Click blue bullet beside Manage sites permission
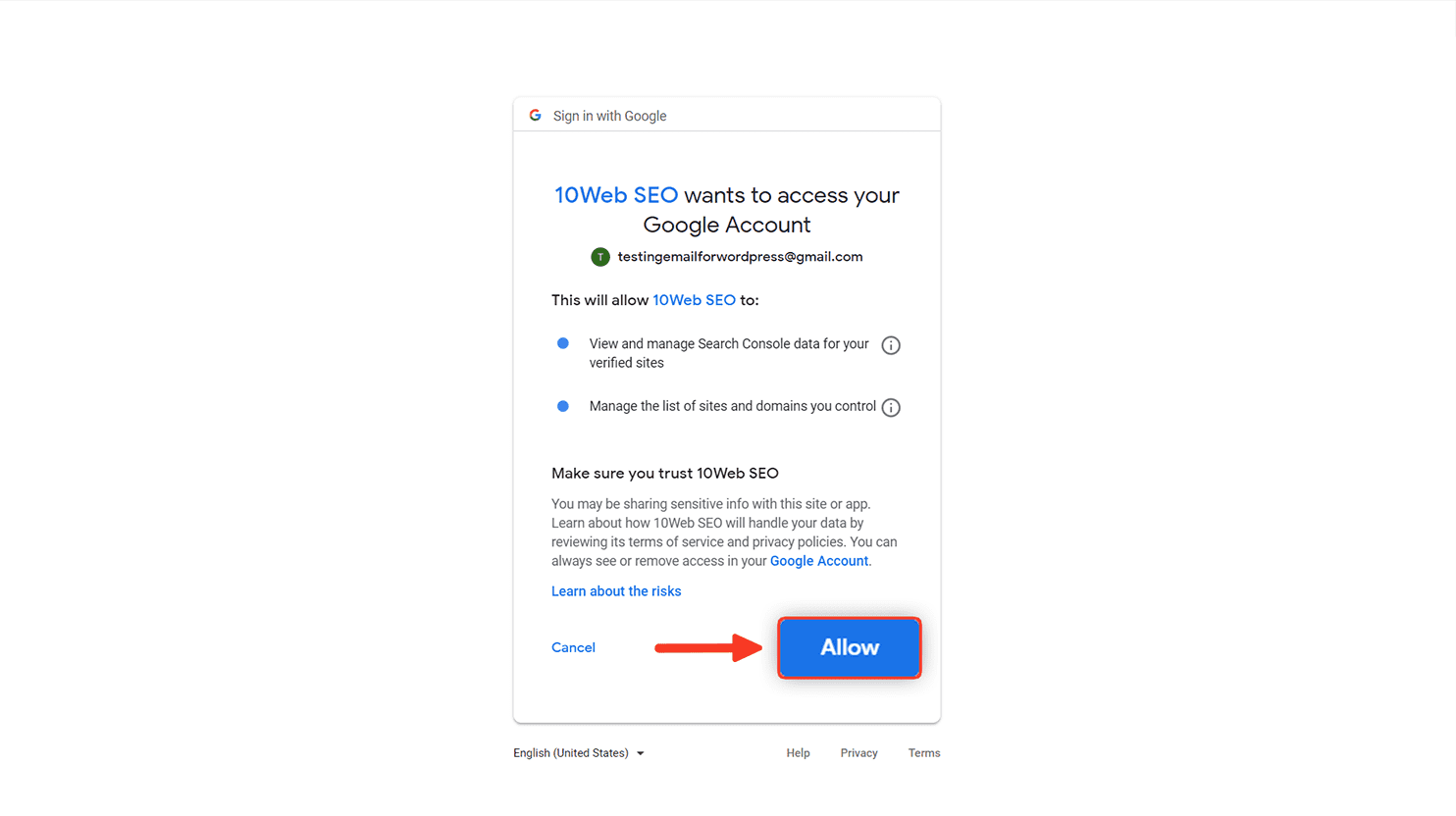The height and width of the screenshot is (816, 1456). point(563,406)
